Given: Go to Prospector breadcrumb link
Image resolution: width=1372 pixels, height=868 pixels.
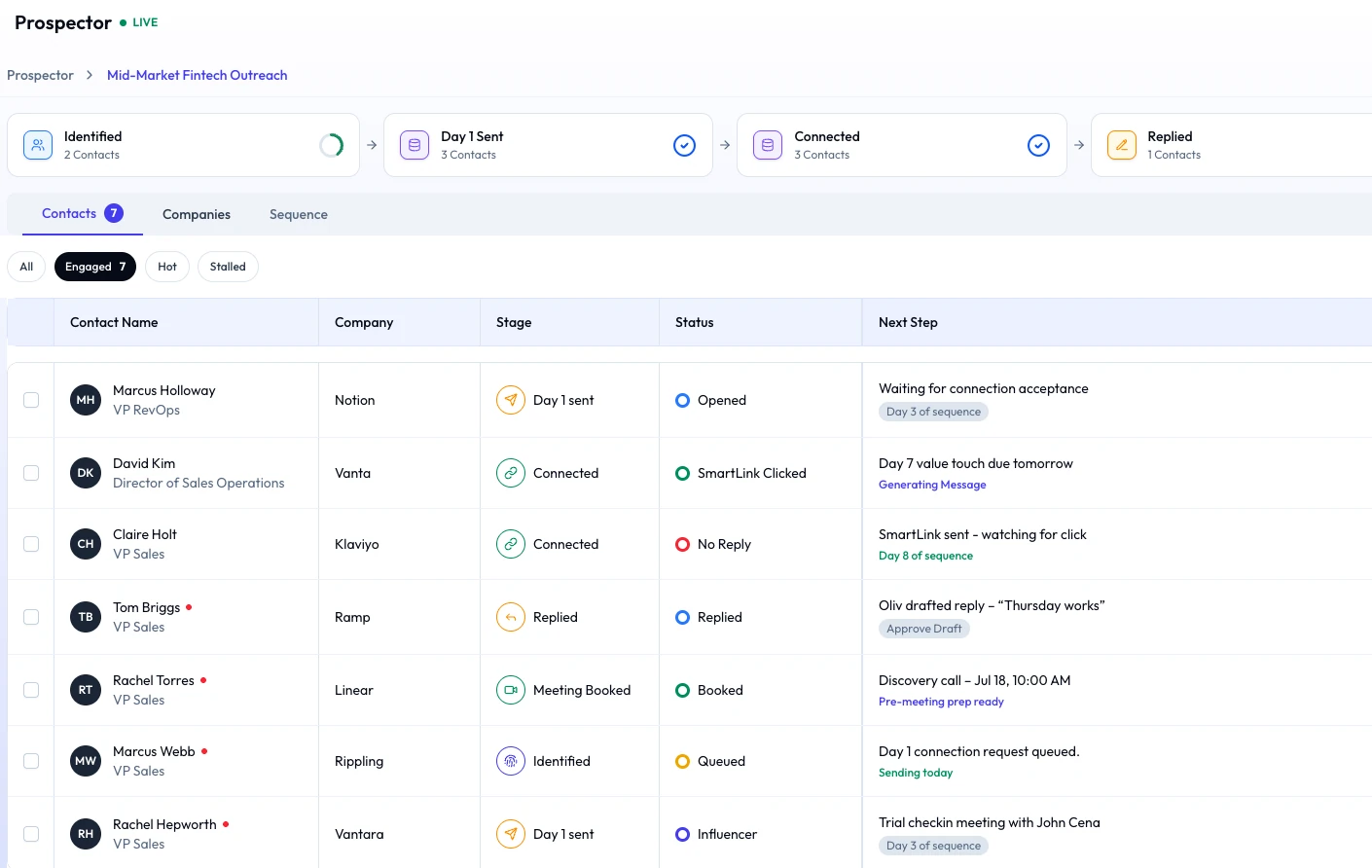Looking at the screenshot, I should point(40,75).
